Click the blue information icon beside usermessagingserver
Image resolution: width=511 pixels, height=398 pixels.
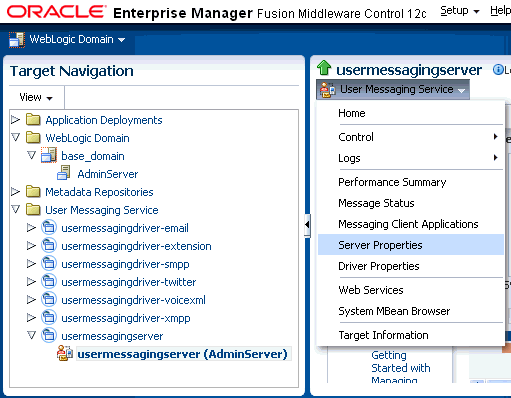pyautogui.click(x=498, y=70)
